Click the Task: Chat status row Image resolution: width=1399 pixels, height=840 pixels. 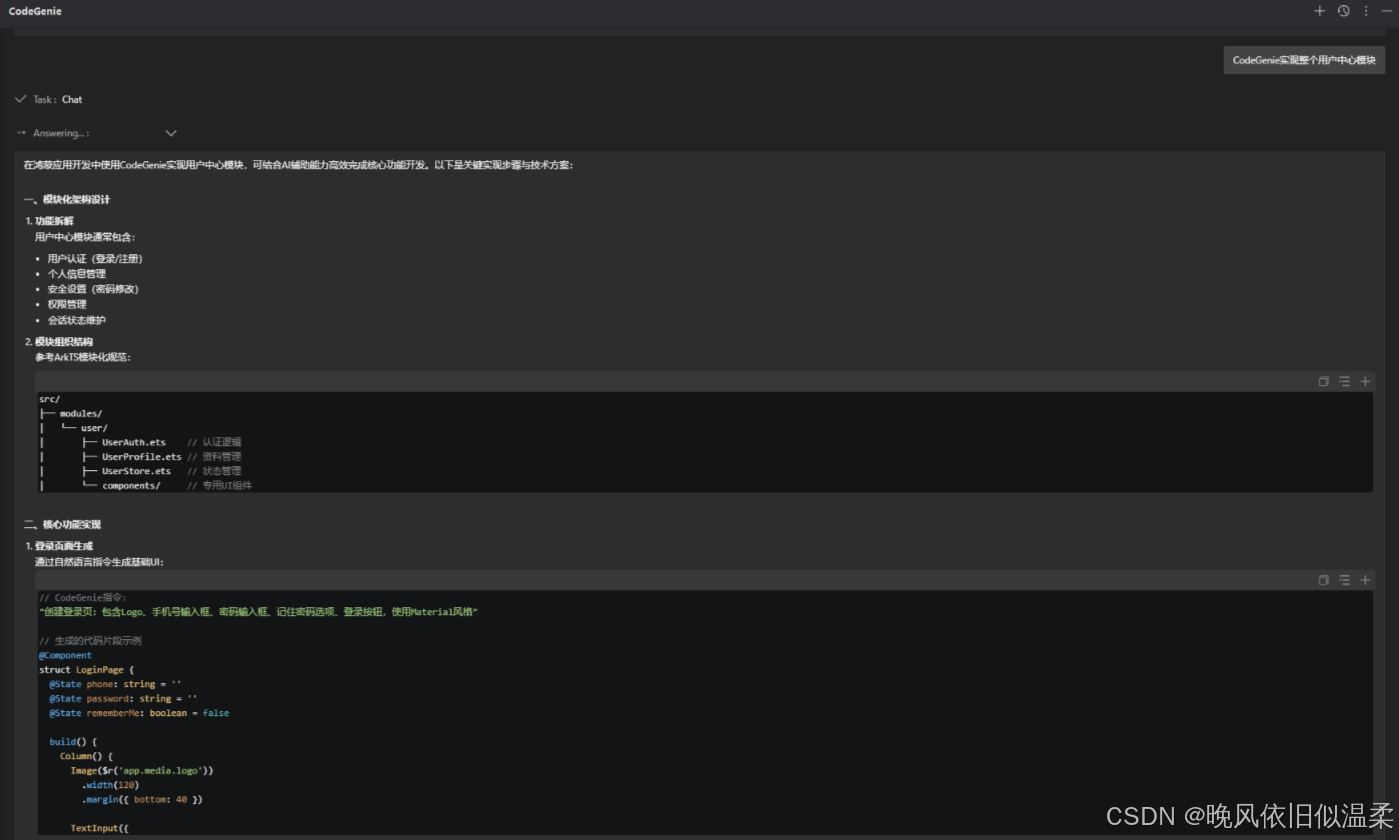point(49,99)
